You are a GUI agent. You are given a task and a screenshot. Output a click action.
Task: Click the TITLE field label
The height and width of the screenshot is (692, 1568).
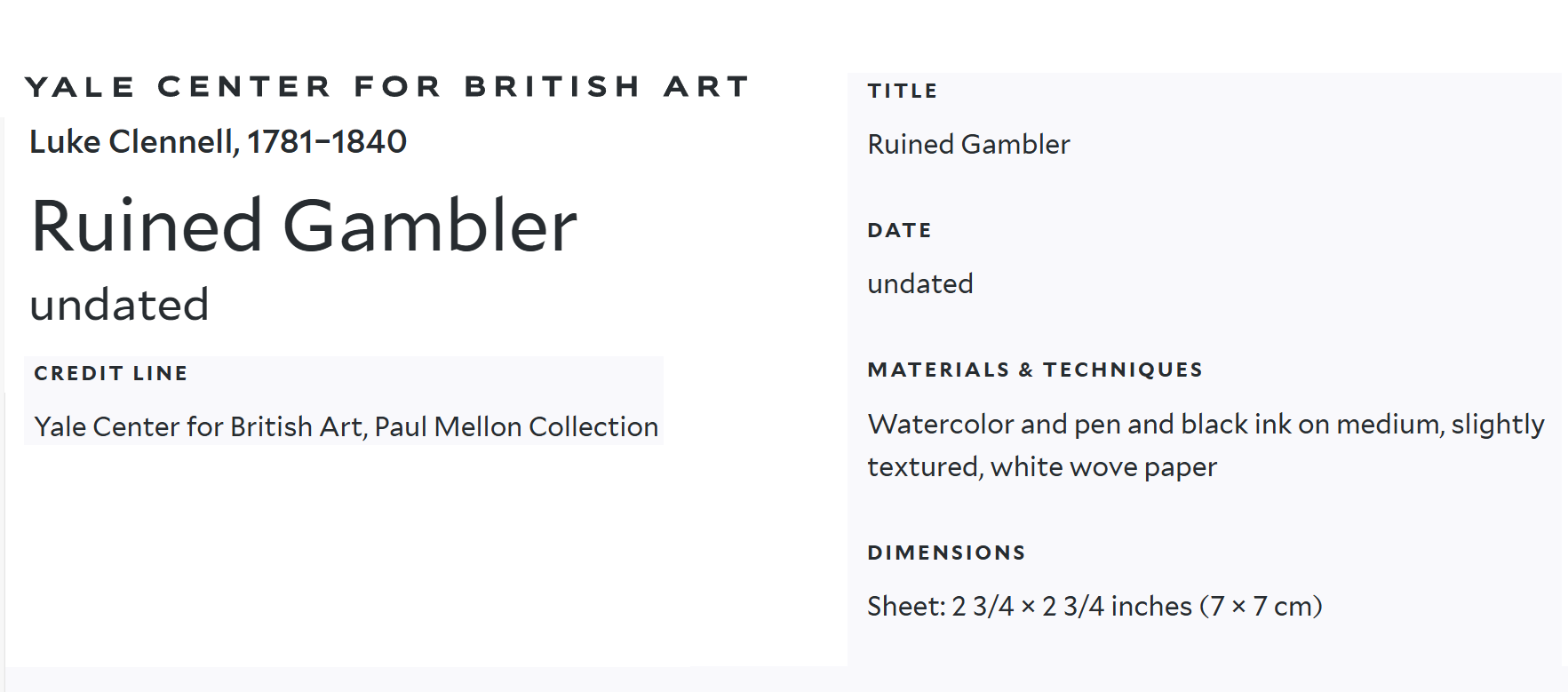pos(902,91)
